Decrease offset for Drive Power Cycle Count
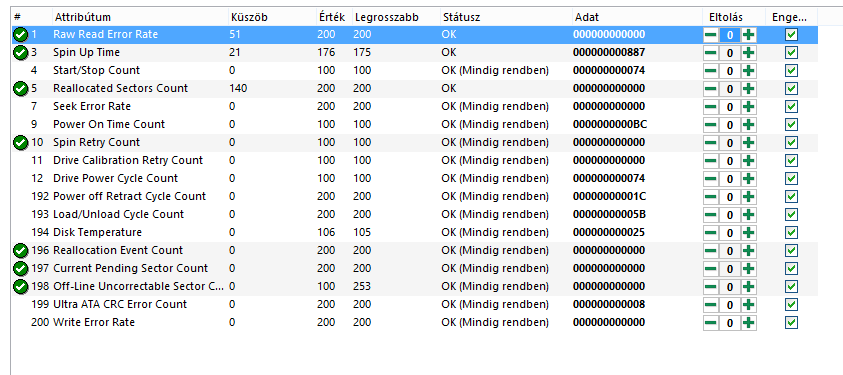This screenshot has width=843, height=375. pos(711,179)
